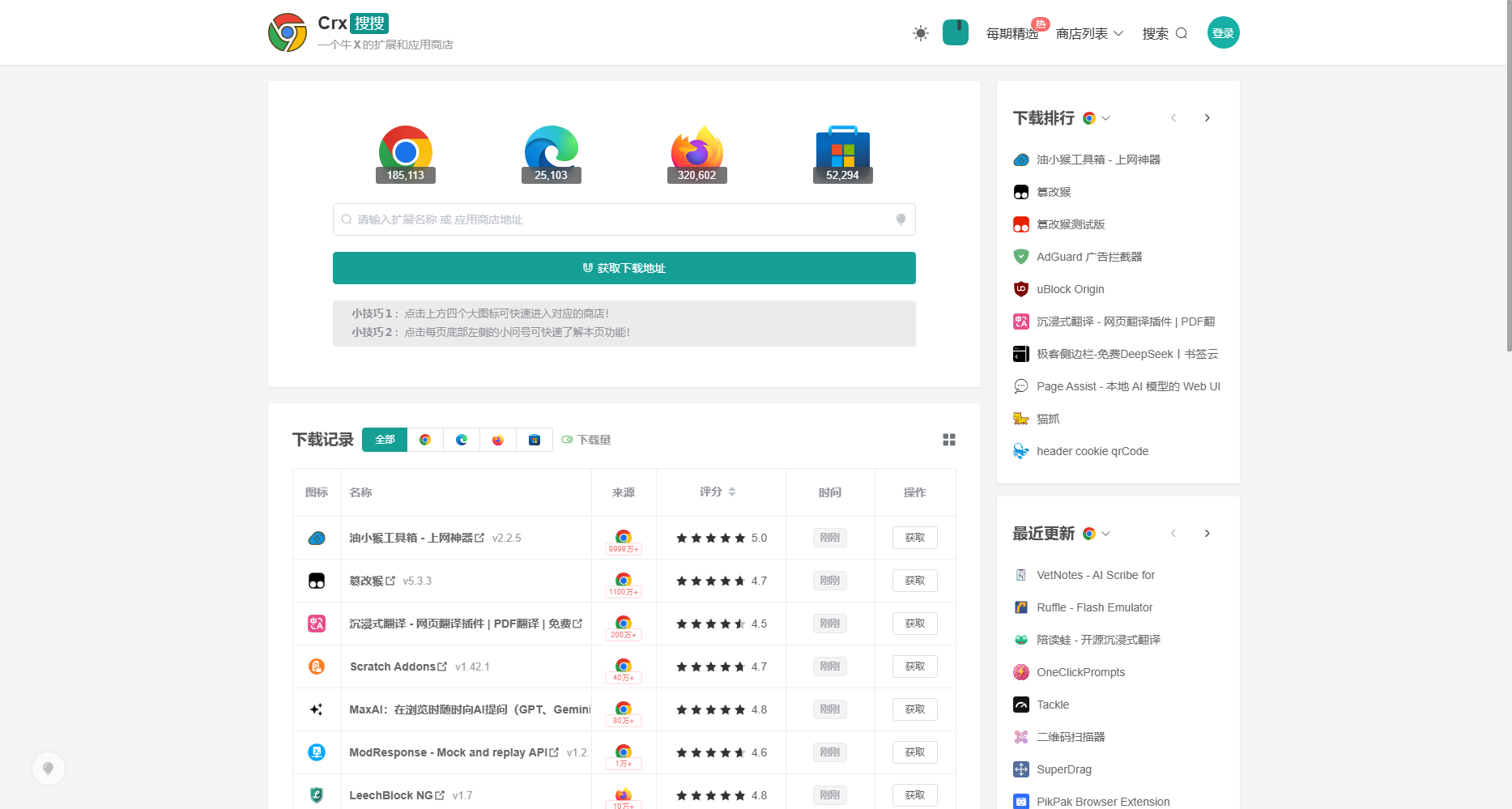The height and width of the screenshot is (809, 1512).
Task: Select the 全部 filter tab
Action: (x=385, y=440)
